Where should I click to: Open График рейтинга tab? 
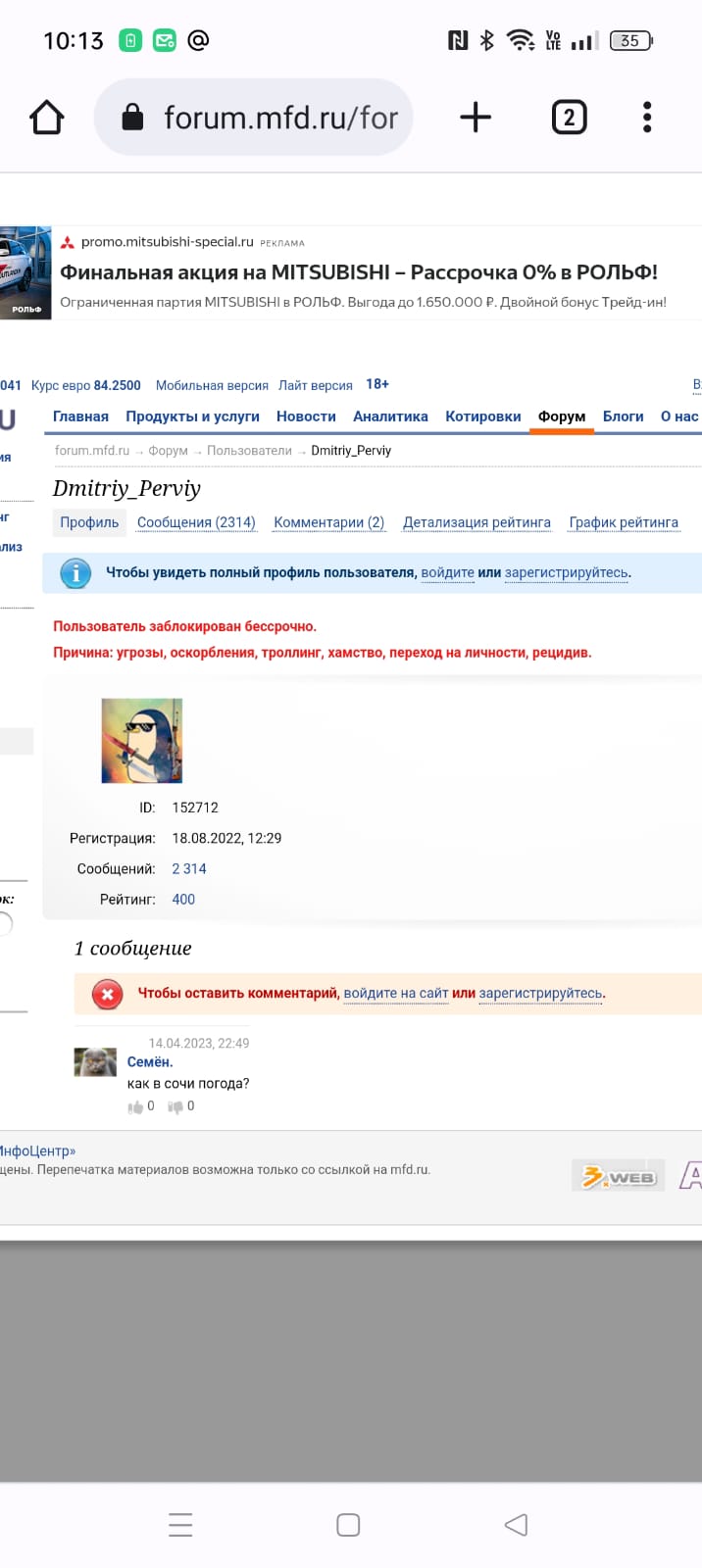[624, 522]
